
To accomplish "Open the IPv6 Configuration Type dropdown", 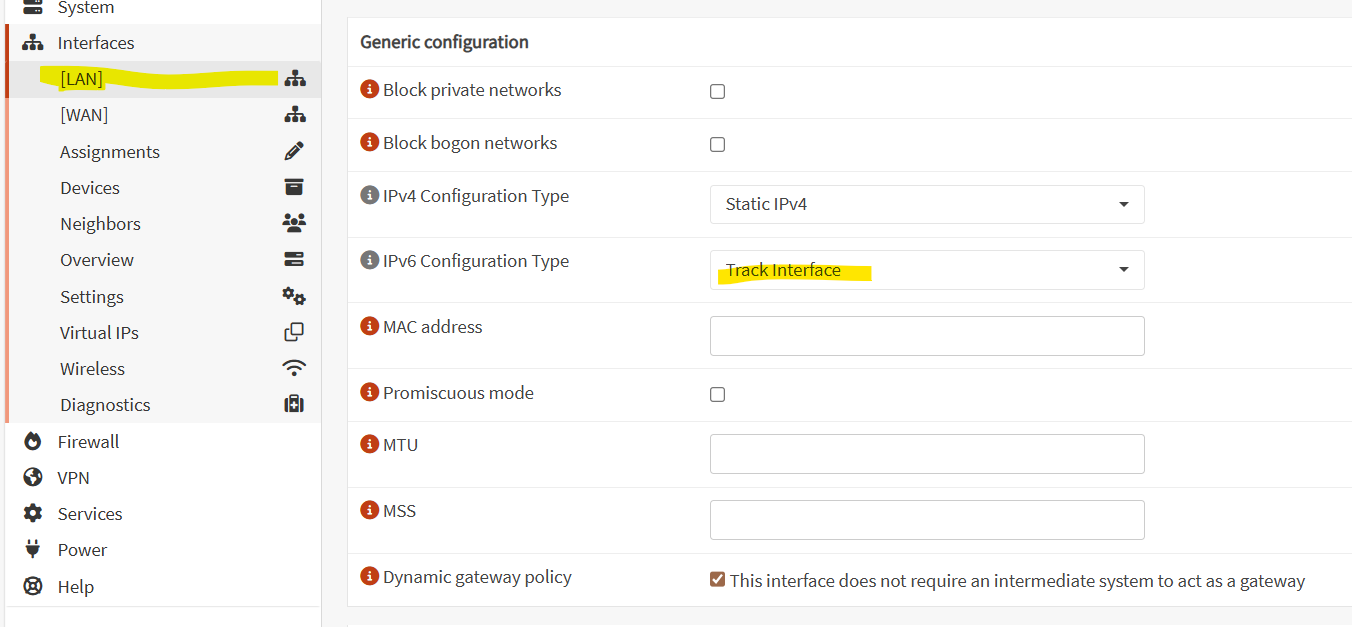I will [927, 270].
